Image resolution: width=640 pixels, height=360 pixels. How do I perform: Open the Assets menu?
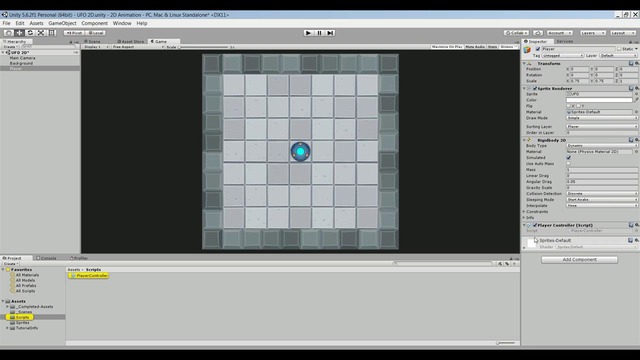[36, 23]
